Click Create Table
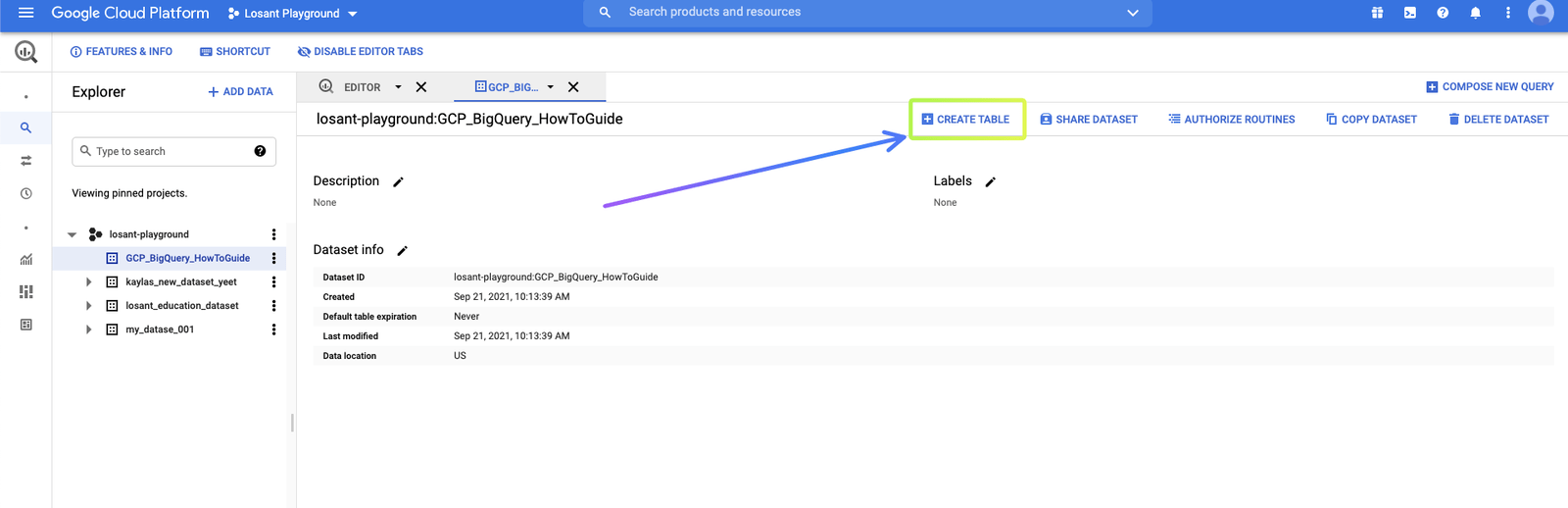 tap(965, 120)
